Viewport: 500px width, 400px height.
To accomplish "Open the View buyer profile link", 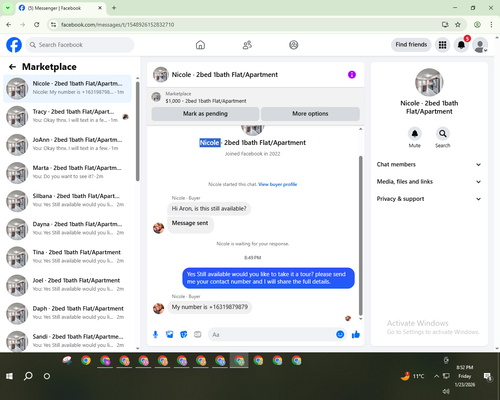I will click(277, 184).
